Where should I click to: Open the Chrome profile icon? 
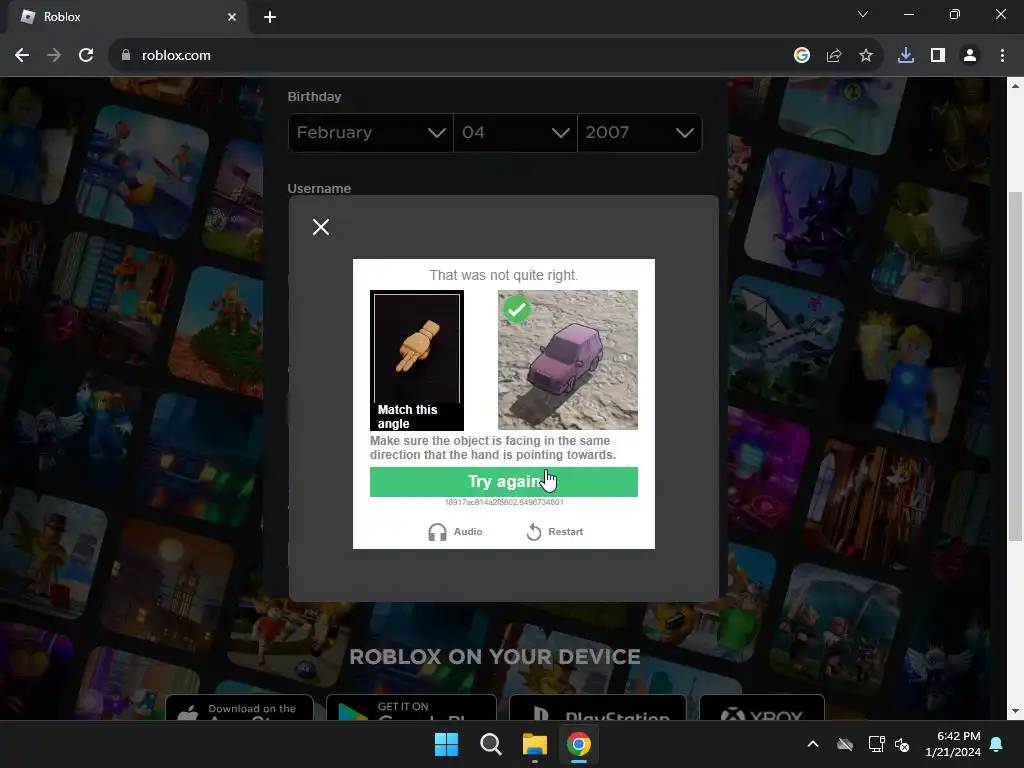pos(970,56)
